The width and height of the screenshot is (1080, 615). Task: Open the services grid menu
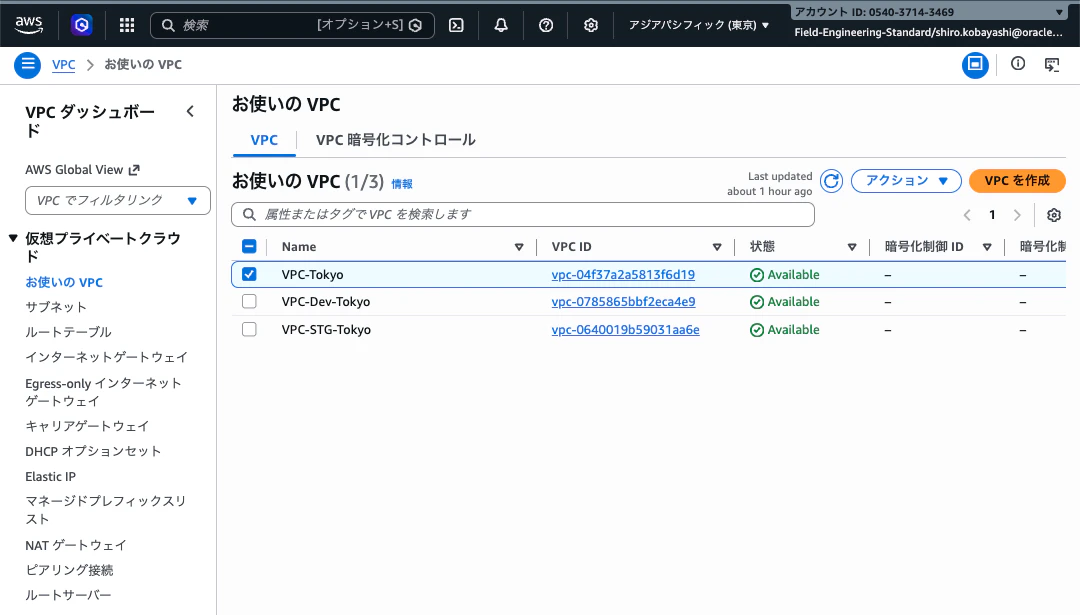(x=127, y=25)
